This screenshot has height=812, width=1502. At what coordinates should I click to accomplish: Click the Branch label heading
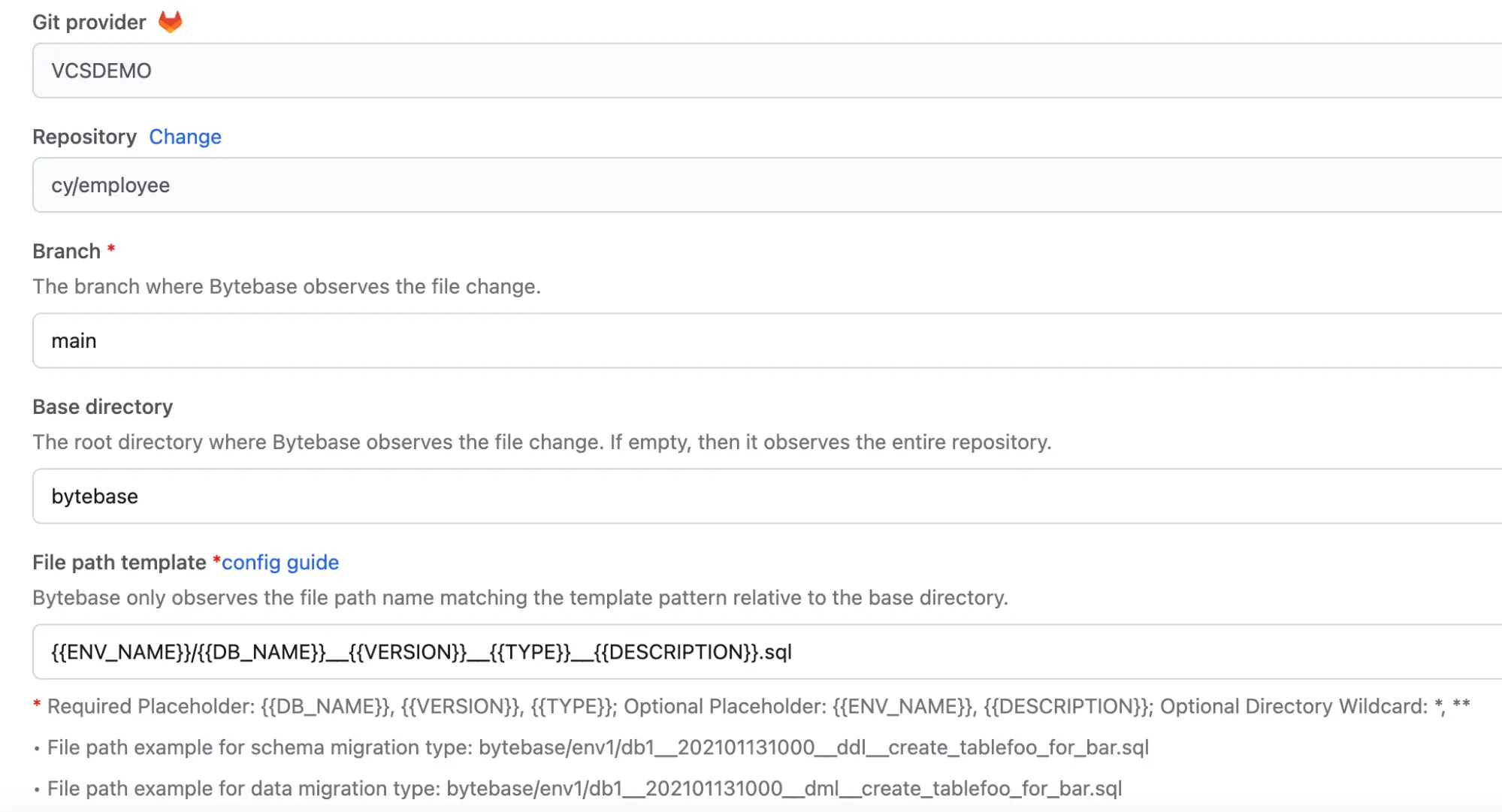[x=66, y=251]
